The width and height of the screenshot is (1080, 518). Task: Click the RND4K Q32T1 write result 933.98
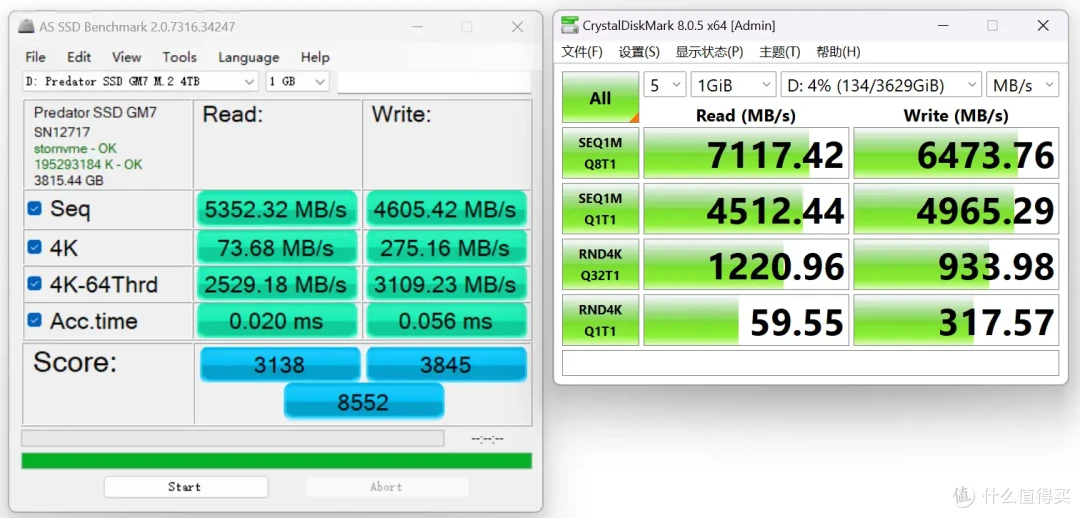[x=956, y=265]
